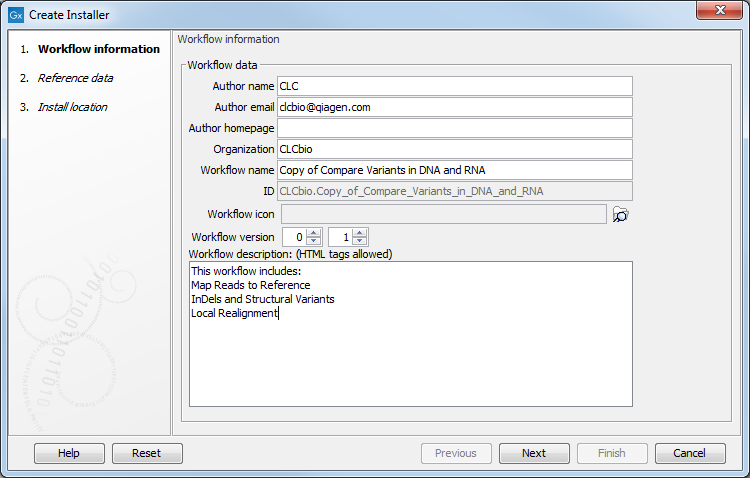
Task: Click the Workflow icon path field
Action: click(444, 214)
